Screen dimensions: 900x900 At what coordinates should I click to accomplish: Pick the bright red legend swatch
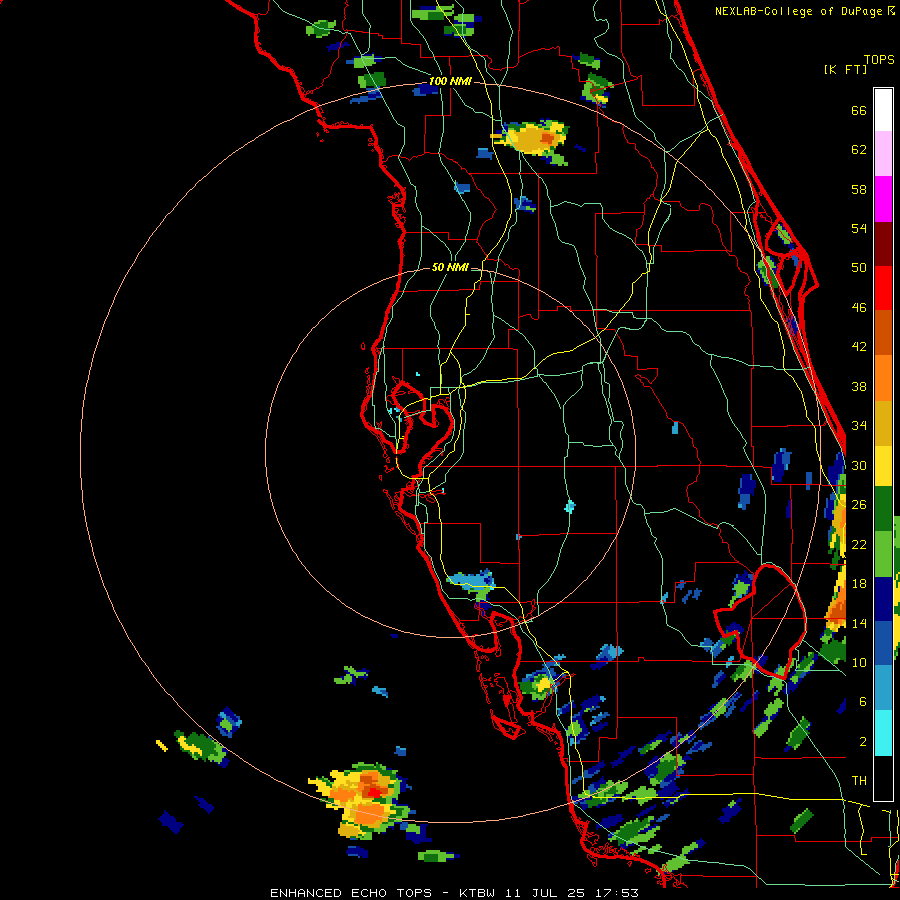[883, 288]
